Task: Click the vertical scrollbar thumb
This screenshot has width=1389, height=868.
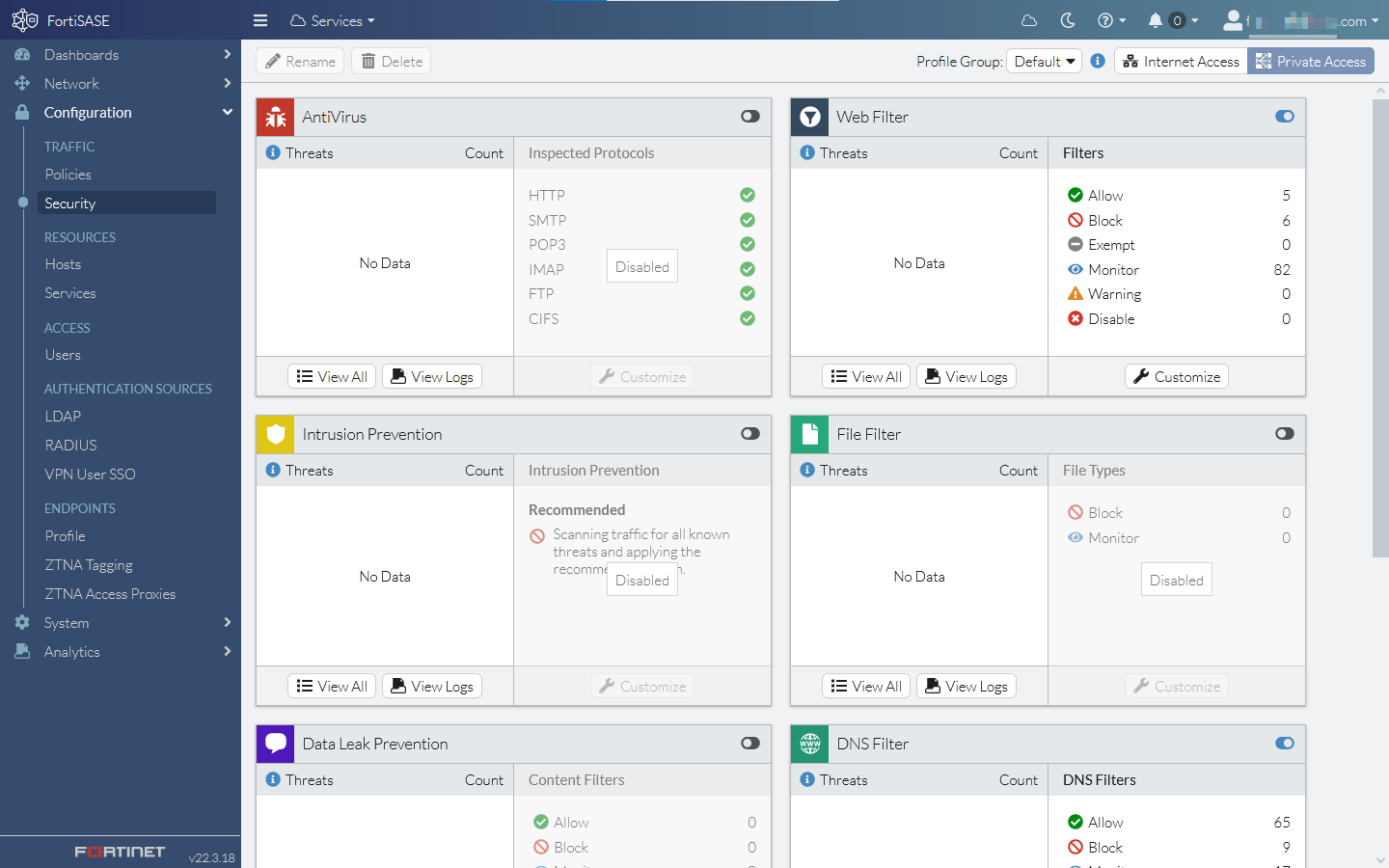Action: 1380,328
